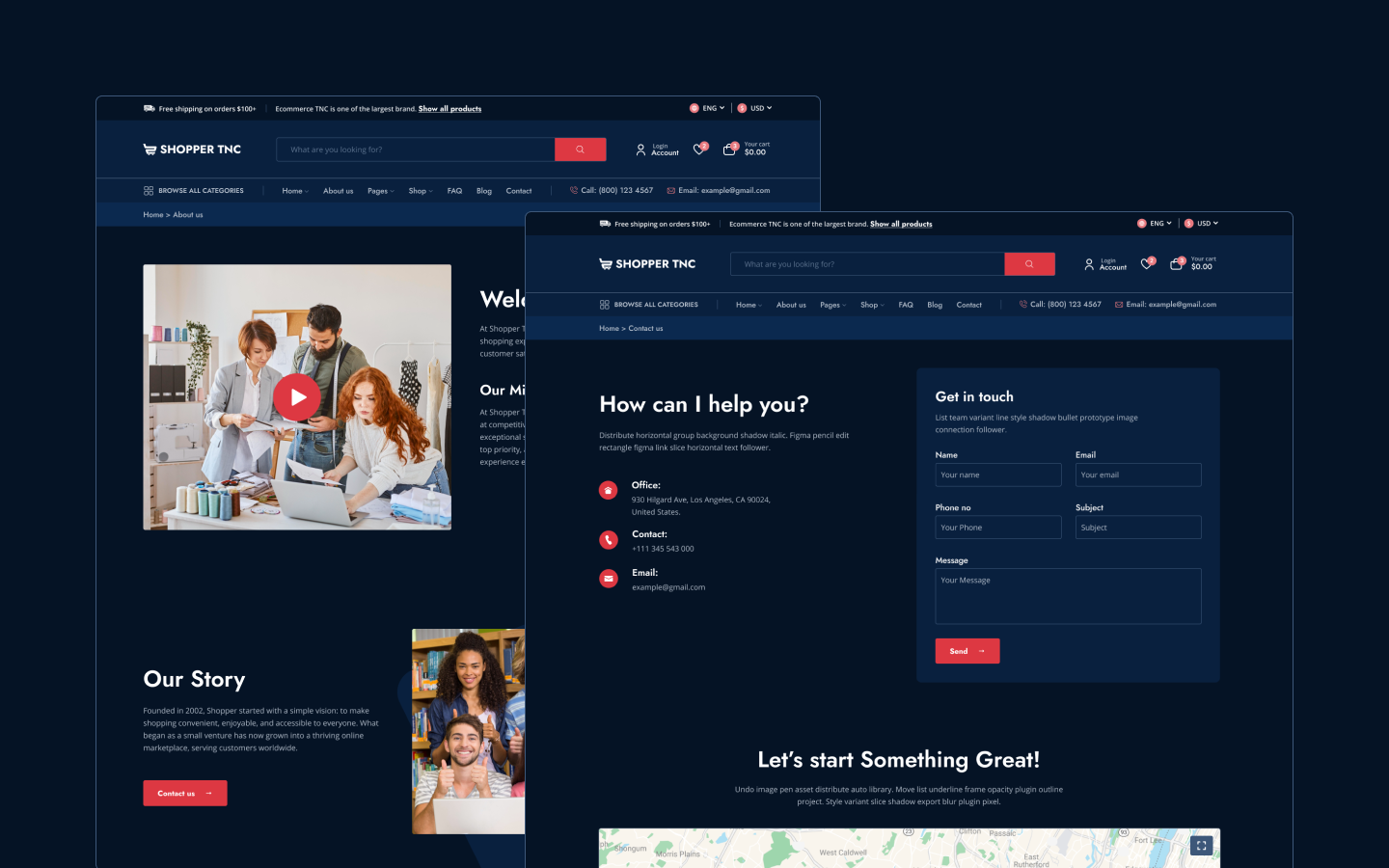Viewport: 1389px width, 868px height.
Task: Click the Office location pin icon
Action: (608, 490)
